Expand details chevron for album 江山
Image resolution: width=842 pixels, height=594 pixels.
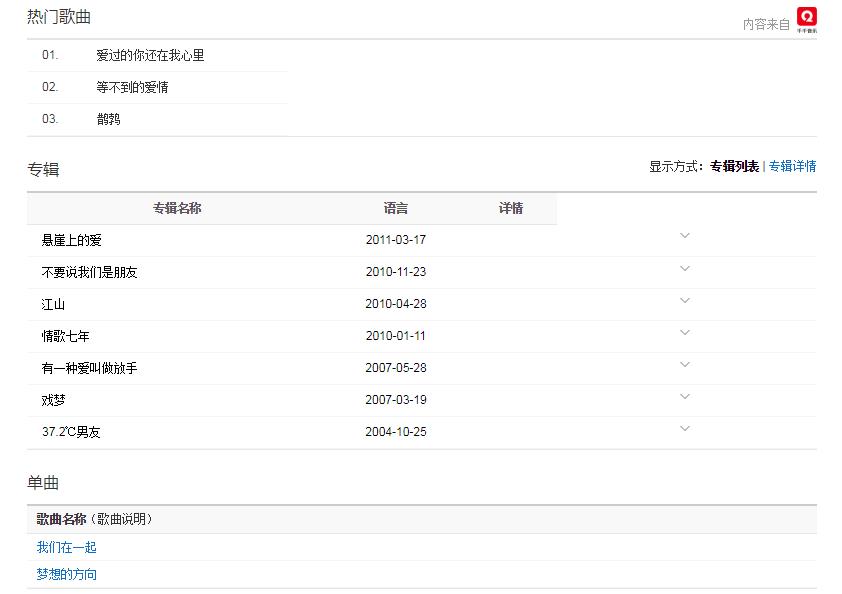685,300
